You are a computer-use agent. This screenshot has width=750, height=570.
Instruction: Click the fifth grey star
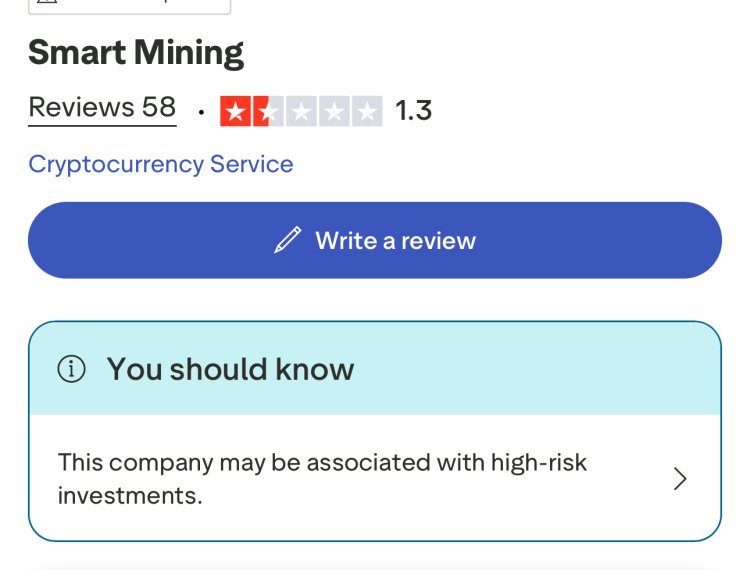click(367, 111)
